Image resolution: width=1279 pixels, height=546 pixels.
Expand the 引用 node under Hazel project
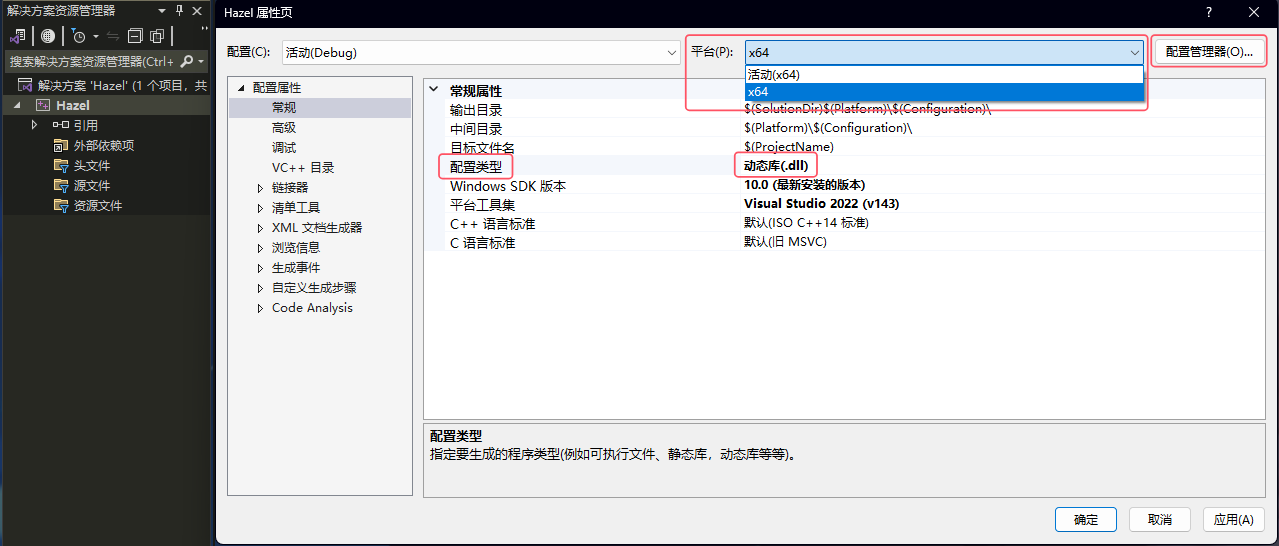point(34,125)
